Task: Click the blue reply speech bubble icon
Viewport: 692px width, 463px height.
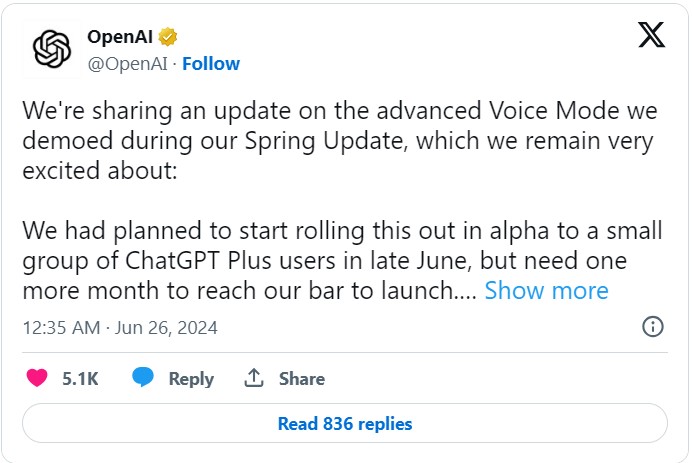Action: coord(143,377)
